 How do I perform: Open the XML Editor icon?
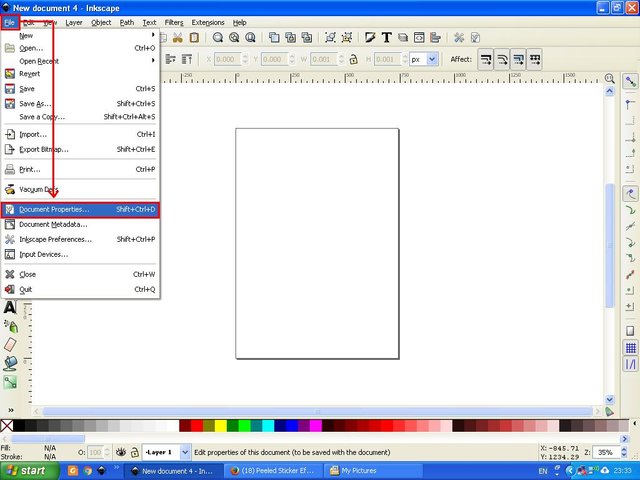point(419,38)
